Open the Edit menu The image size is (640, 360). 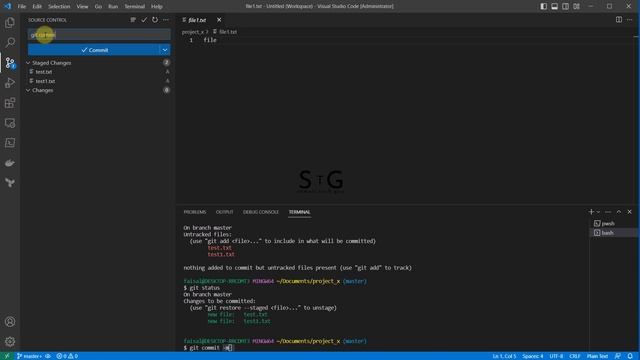pyautogui.click(x=37, y=6)
